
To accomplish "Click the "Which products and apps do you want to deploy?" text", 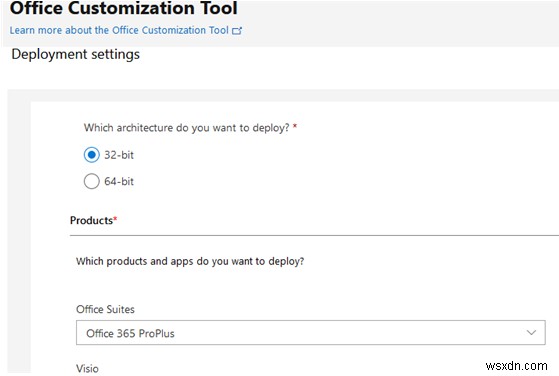I will tap(190, 261).
